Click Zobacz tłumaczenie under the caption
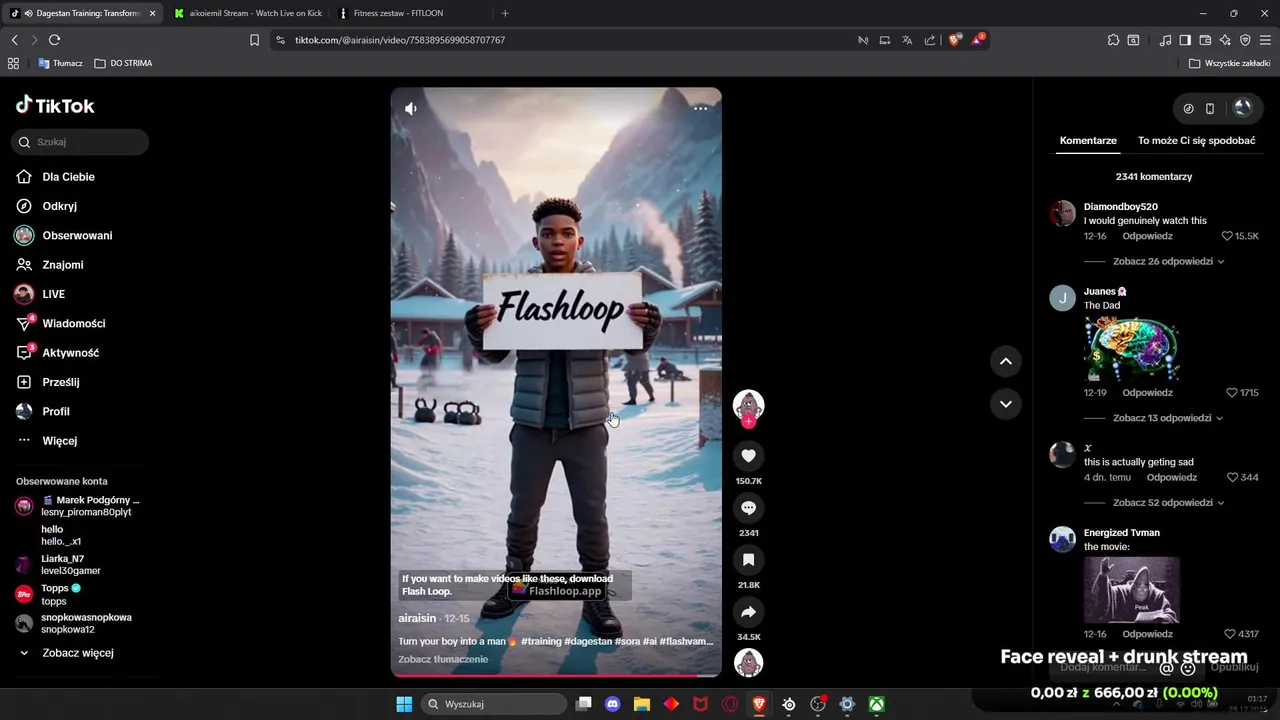 tap(443, 659)
